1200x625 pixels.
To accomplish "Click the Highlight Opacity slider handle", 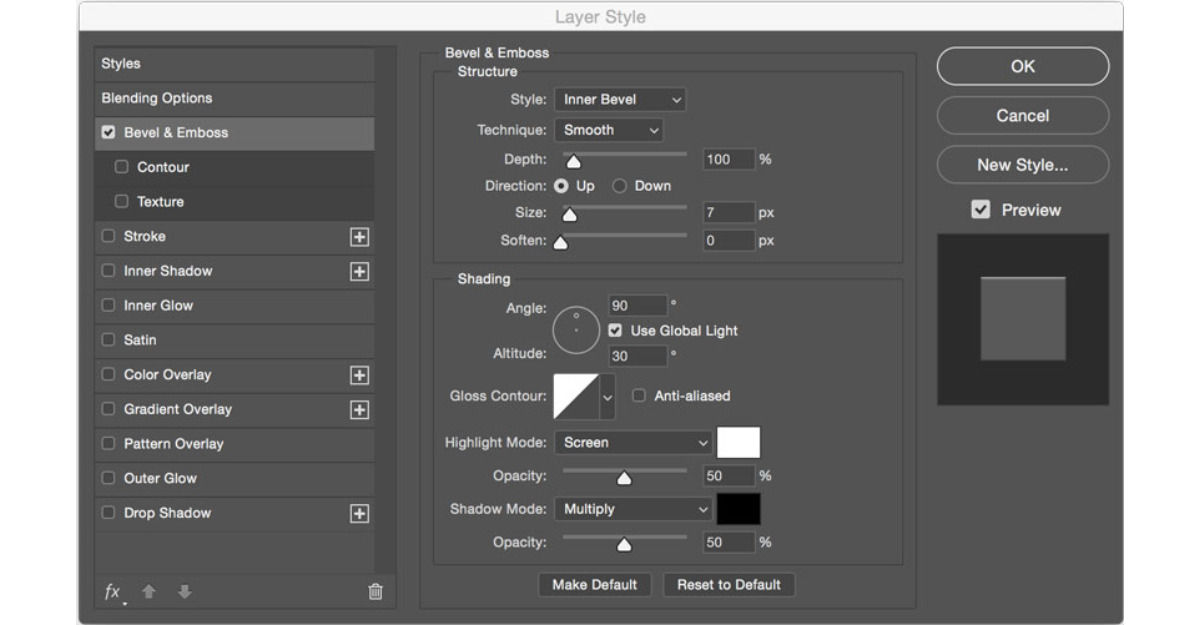I will (x=624, y=478).
